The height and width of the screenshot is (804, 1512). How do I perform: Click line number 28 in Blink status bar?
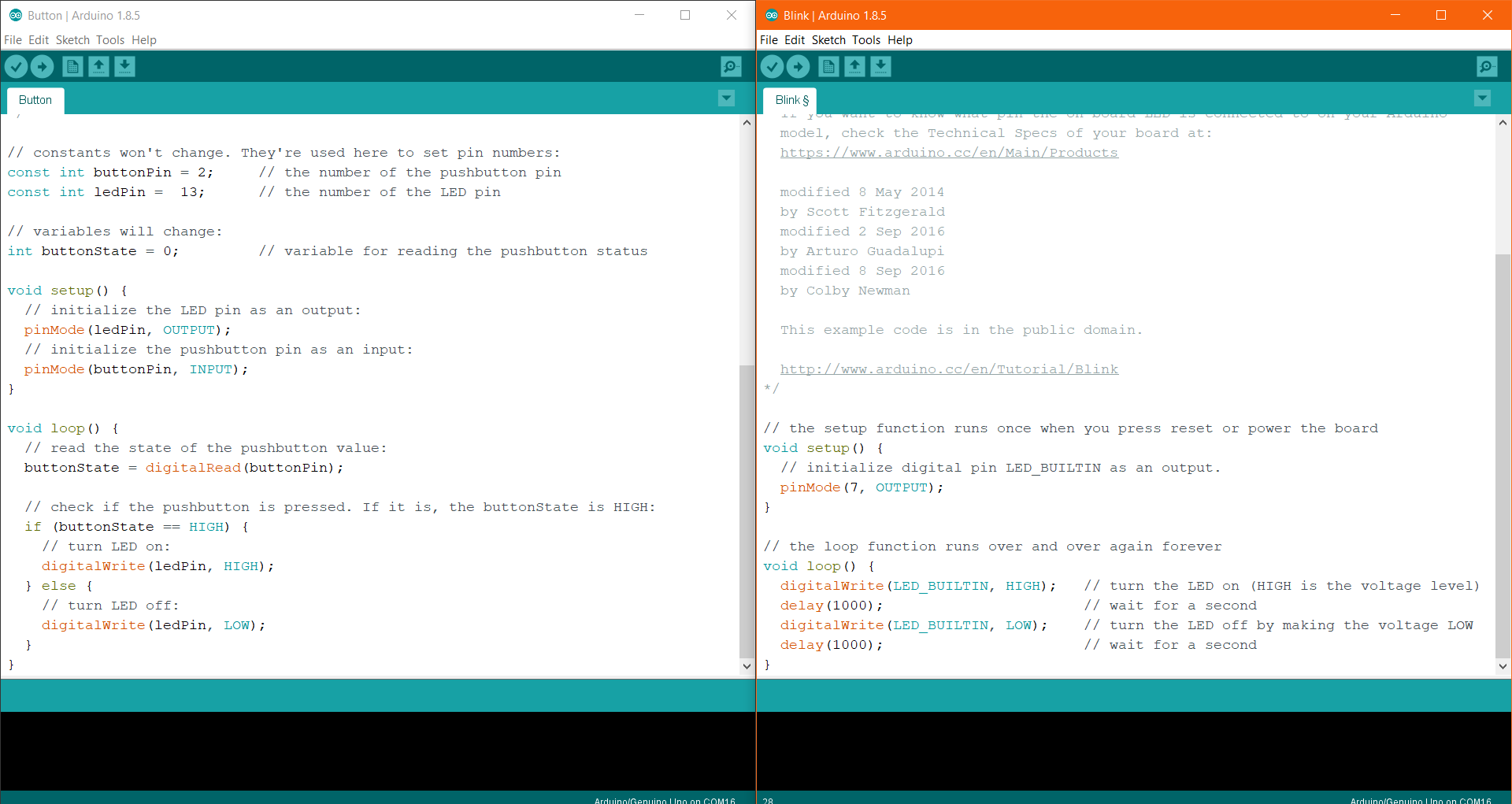click(x=768, y=800)
